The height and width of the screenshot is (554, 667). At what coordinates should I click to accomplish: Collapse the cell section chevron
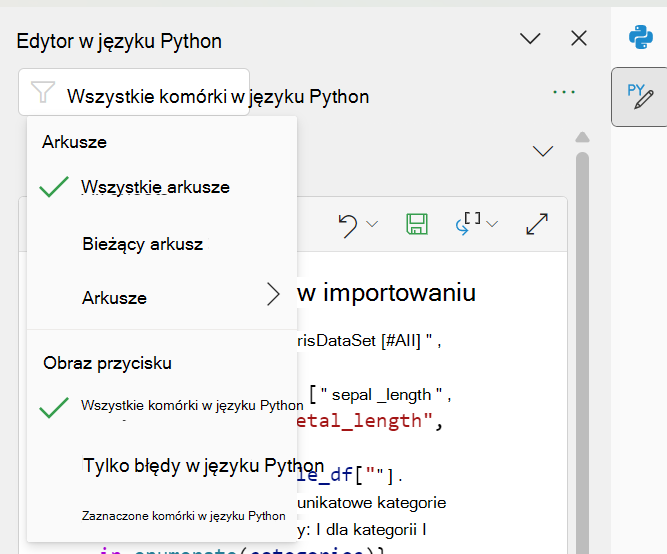[x=543, y=151]
